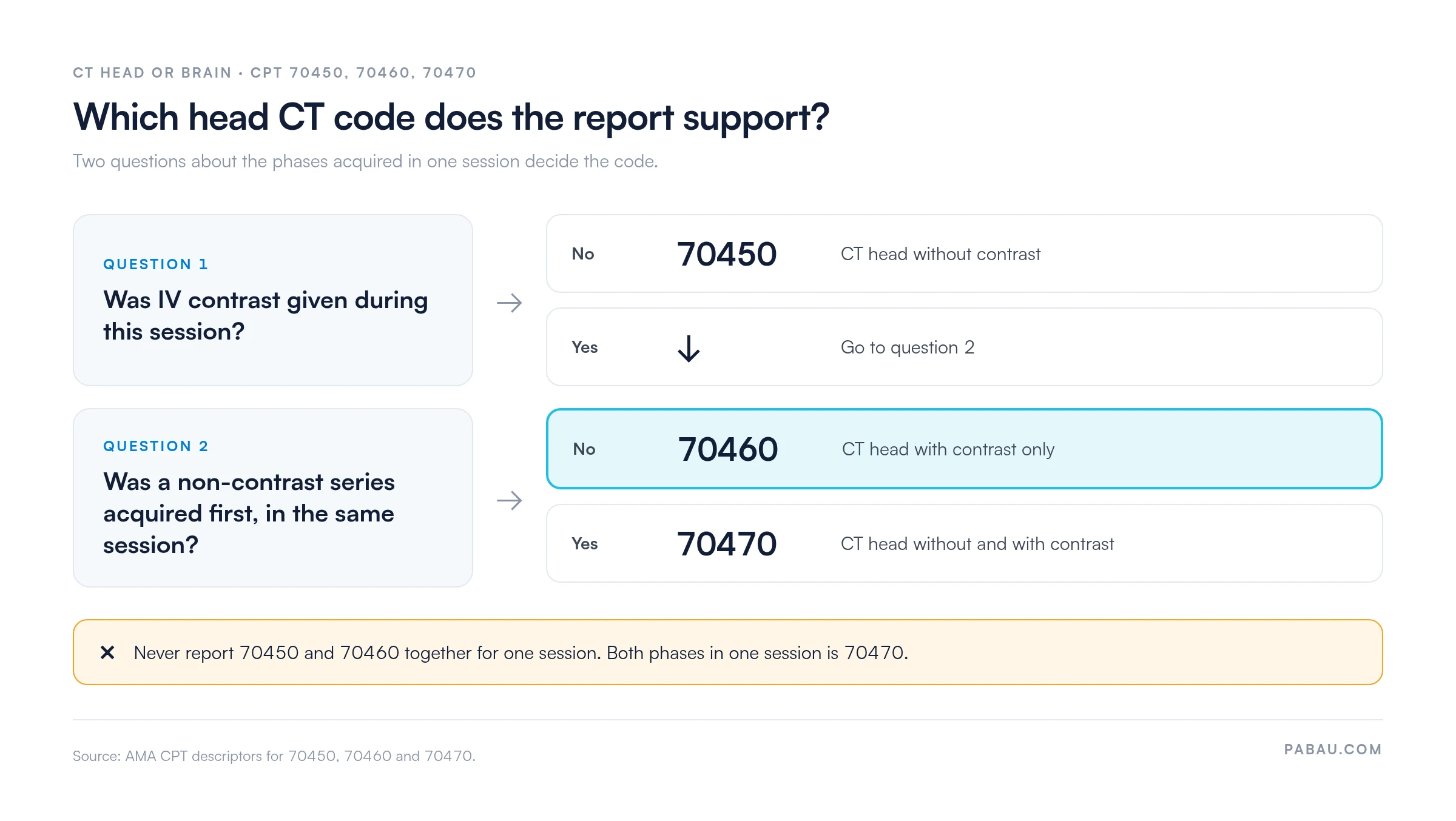Click the Question 2 card
This screenshot has height=821, width=1456.
coord(273,498)
